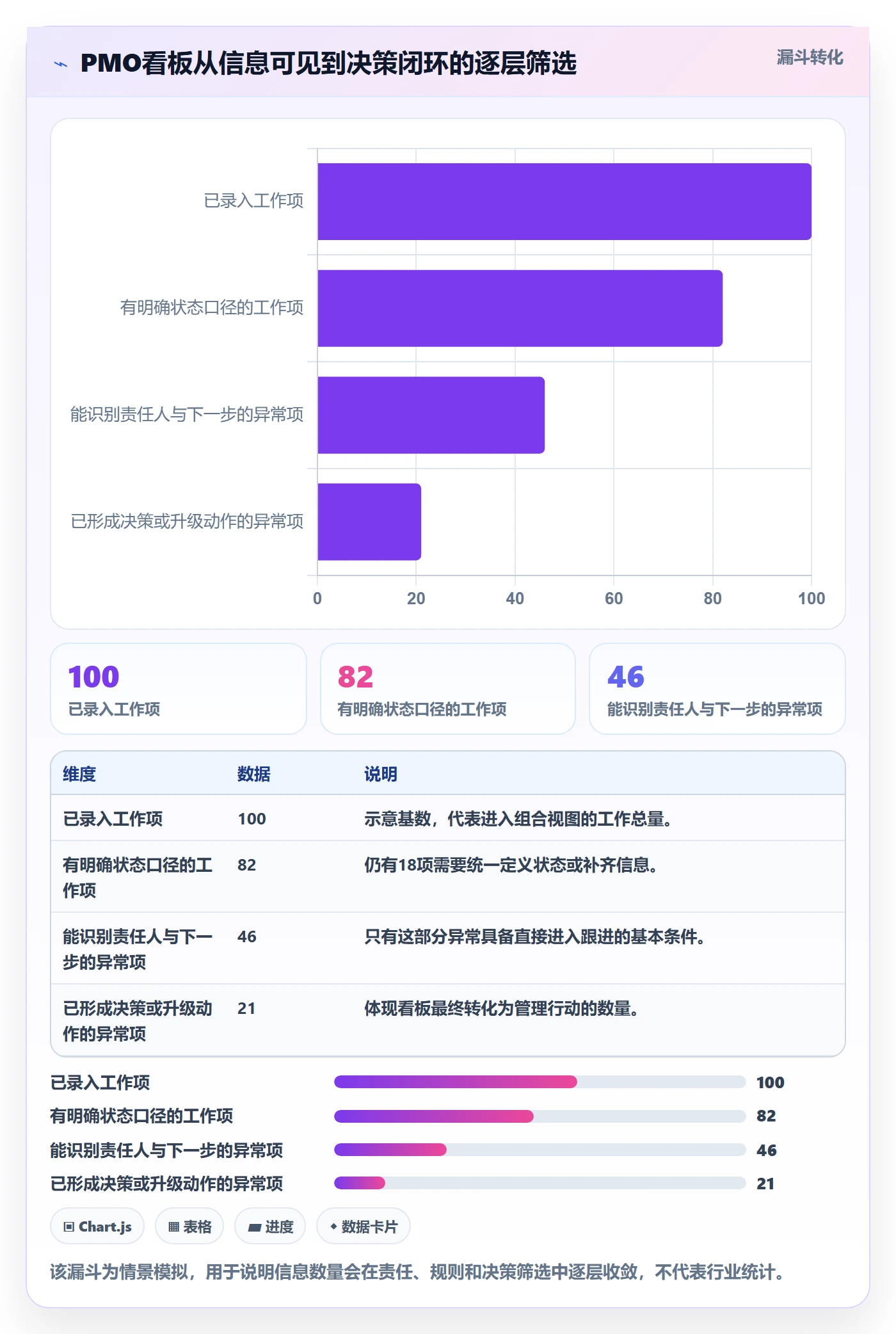Click the lightning icon beside the title
896x1334 pixels.
[61, 64]
